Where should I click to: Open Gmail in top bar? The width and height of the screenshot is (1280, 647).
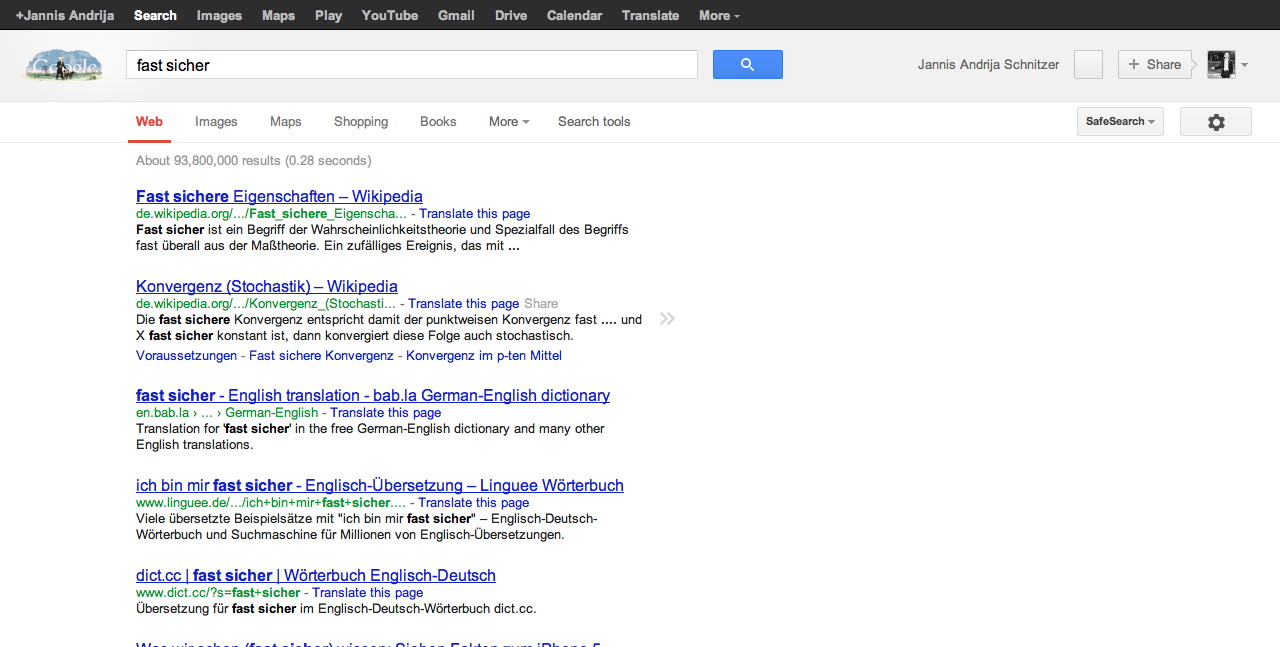coord(456,15)
